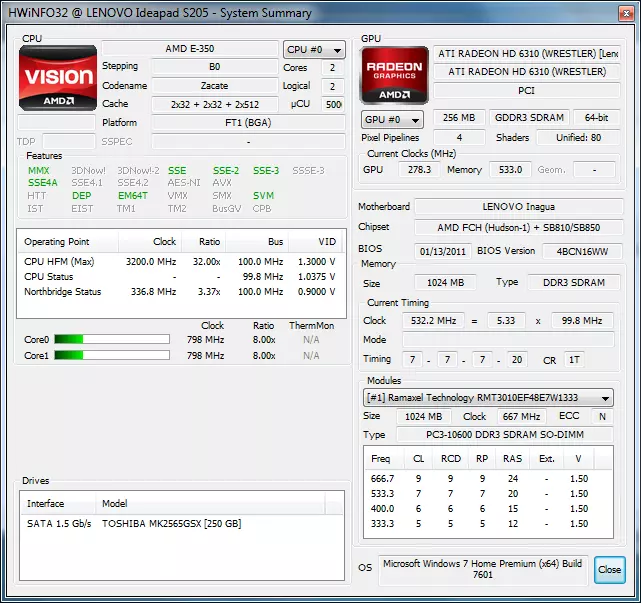Open the GPU #0 selector dropdown
The height and width of the screenshot is (603, 641).
pyautogui.click(x=391, y=119)
